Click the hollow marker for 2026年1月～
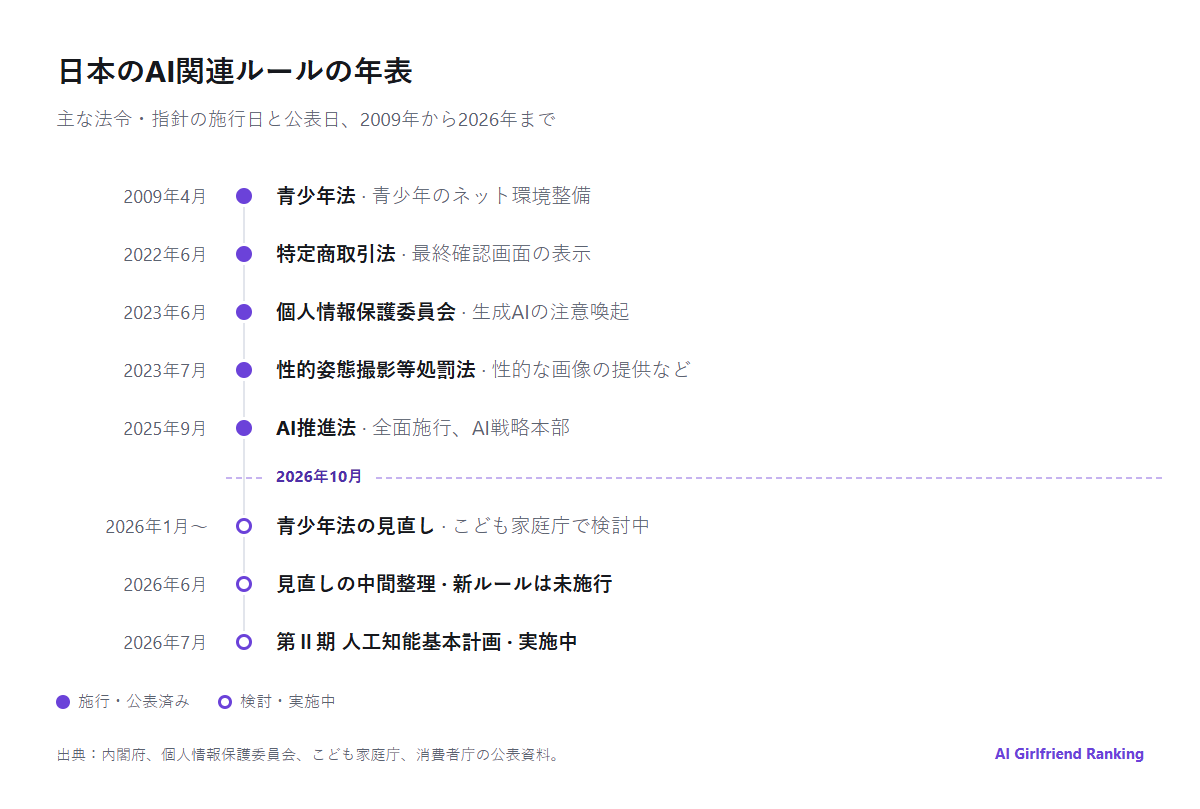Image resolution: width=1200 pixels, height=809 pixels. (x=244, y=526)
